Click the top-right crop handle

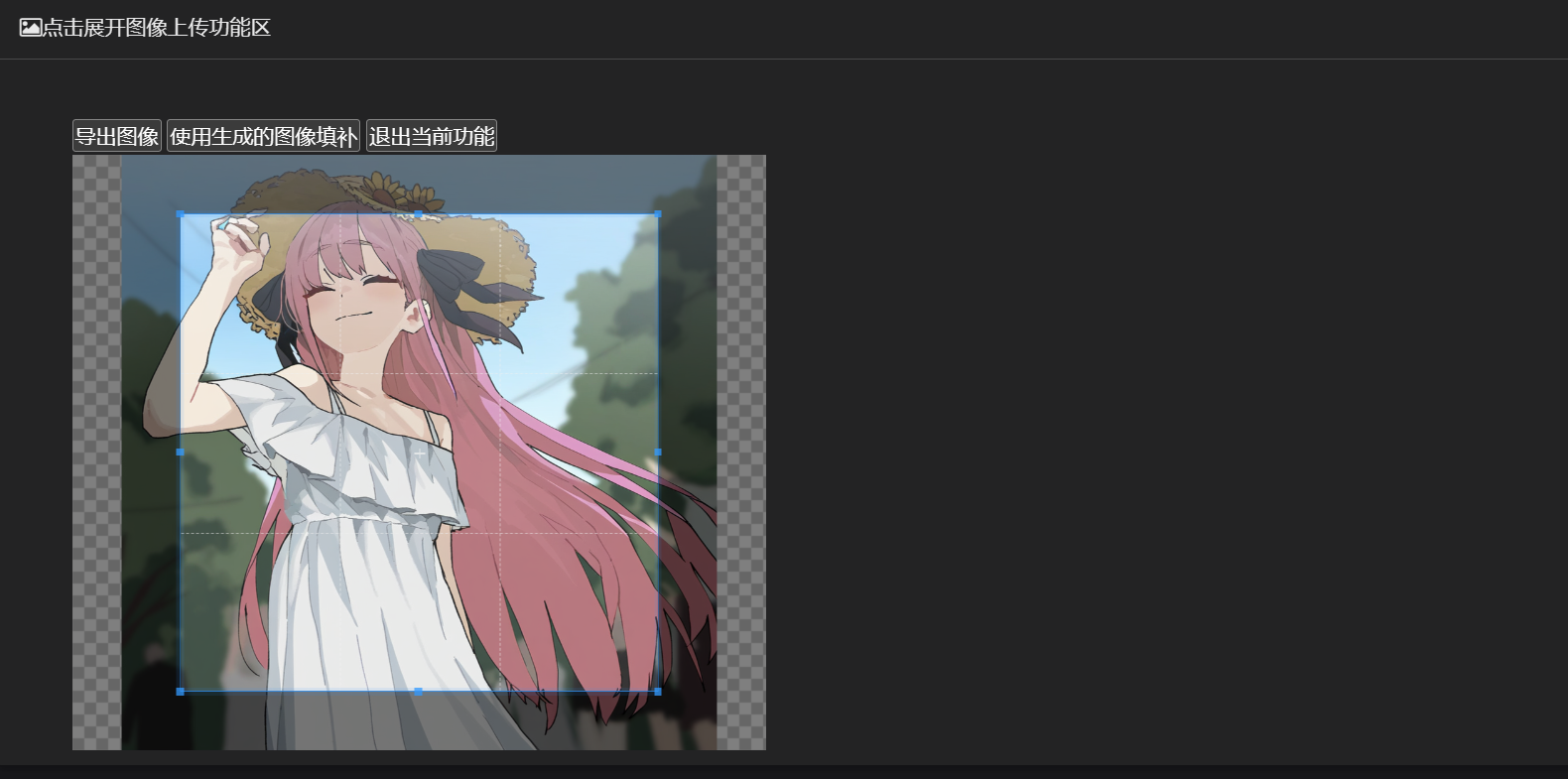pyautogui.click(x=657, y=213)
